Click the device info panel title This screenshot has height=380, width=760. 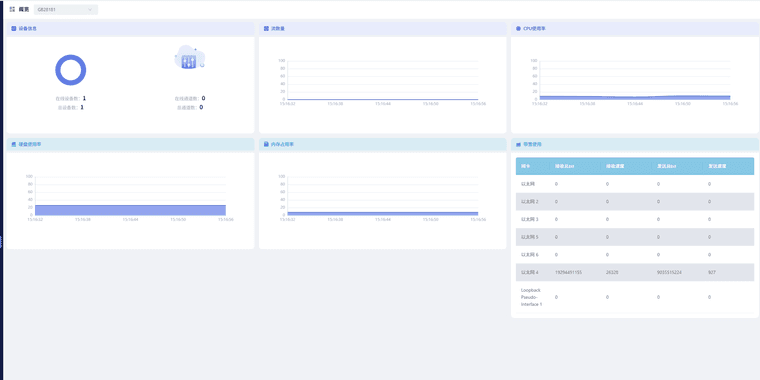point(28,29)
